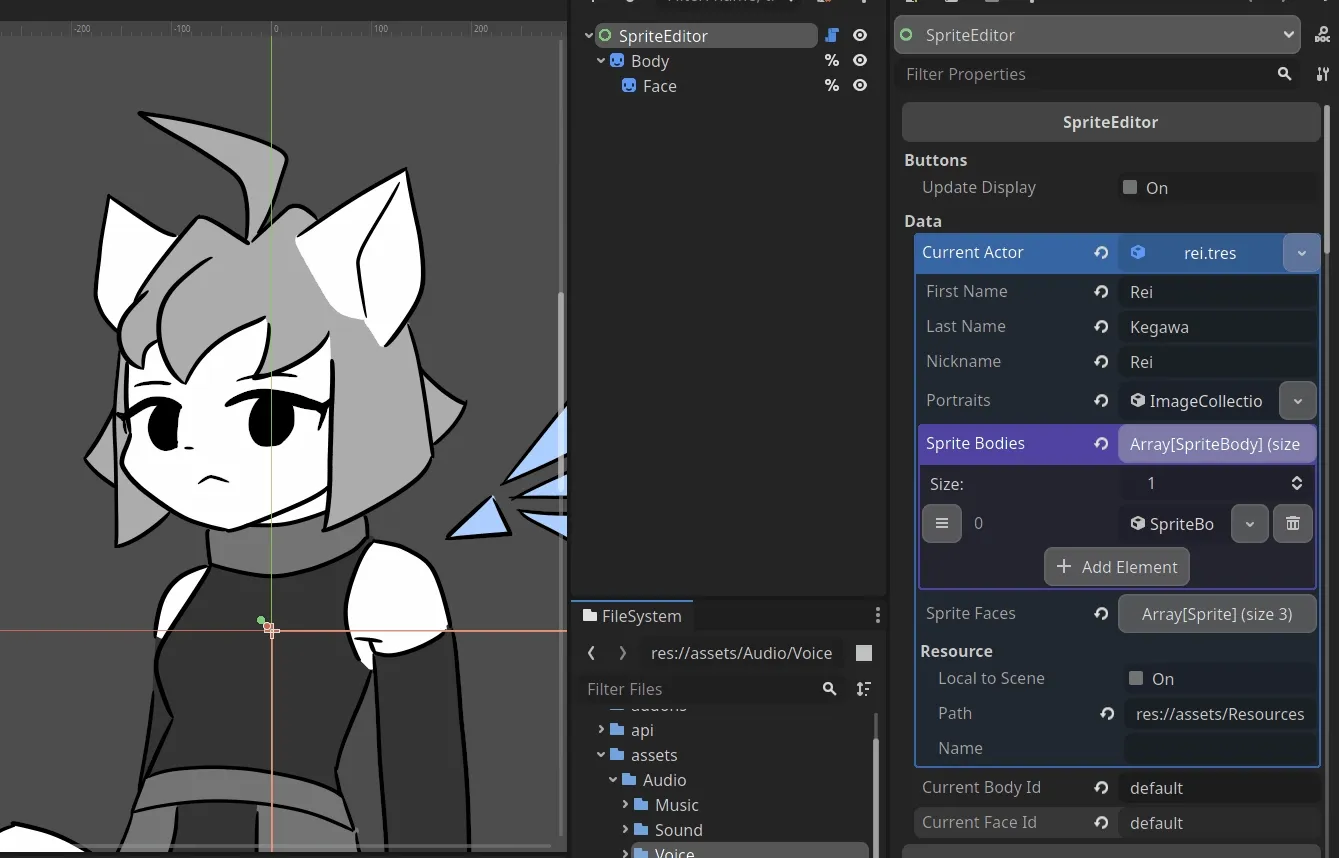Click the Add Element button
Viewport: 1339px width, 858px height.
(x=1116, y=567)
